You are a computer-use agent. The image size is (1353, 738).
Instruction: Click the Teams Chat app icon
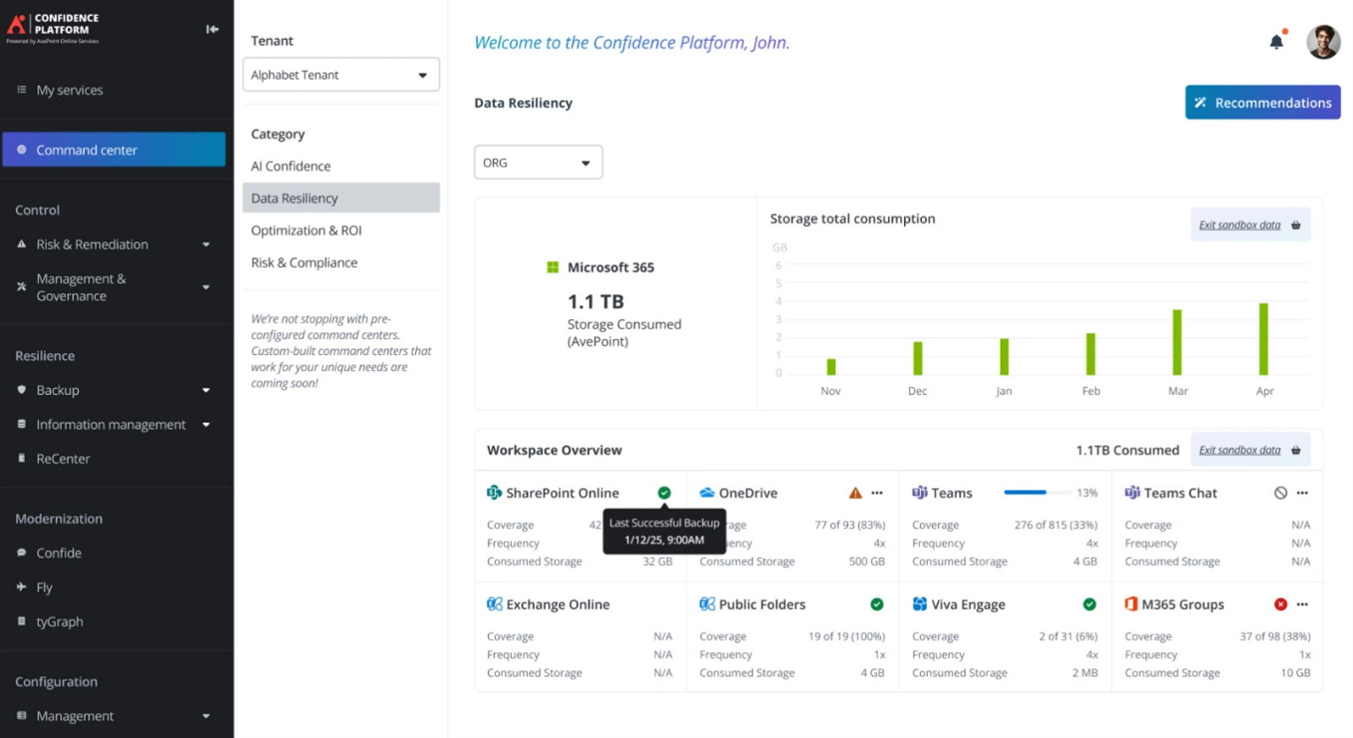[1132, 493]
